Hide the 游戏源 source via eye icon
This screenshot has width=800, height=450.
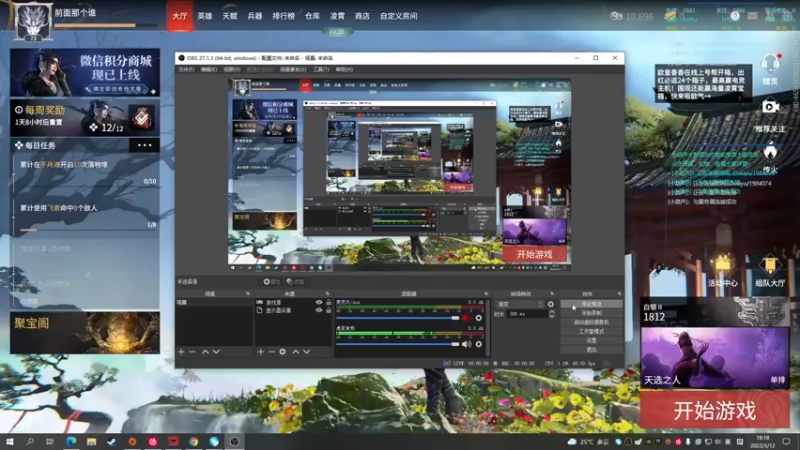point(319,303)
